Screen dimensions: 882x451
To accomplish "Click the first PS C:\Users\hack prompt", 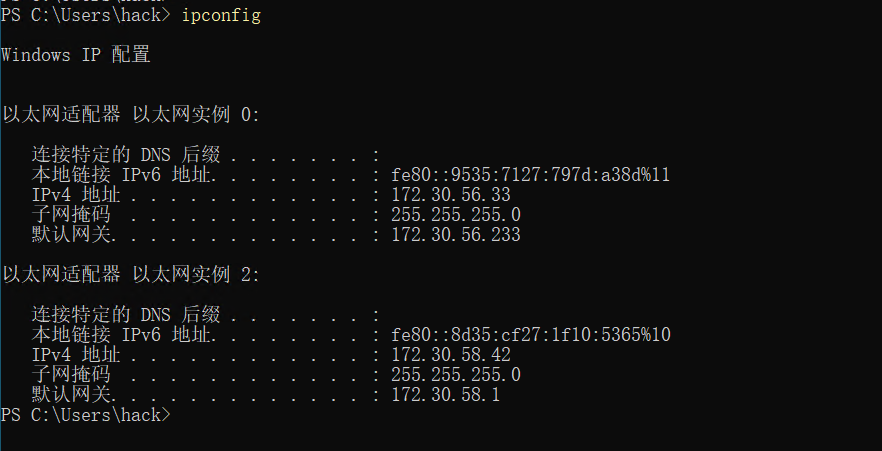I will pyautogui.click(x=86, y=15).
